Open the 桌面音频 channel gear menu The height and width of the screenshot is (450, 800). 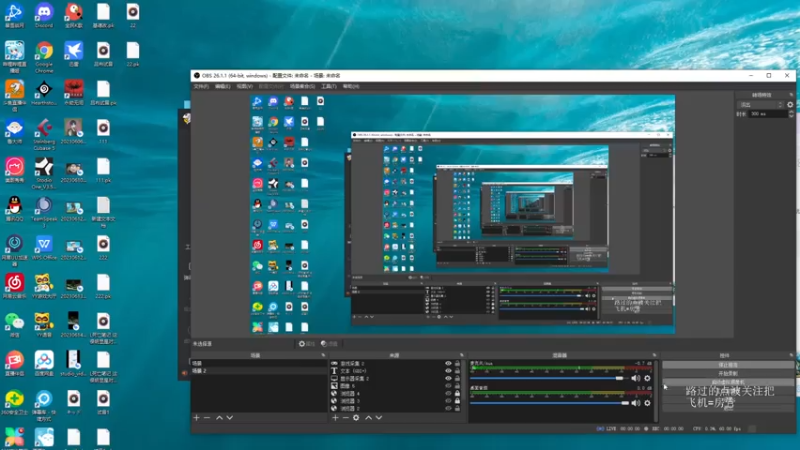click(647, 403)
